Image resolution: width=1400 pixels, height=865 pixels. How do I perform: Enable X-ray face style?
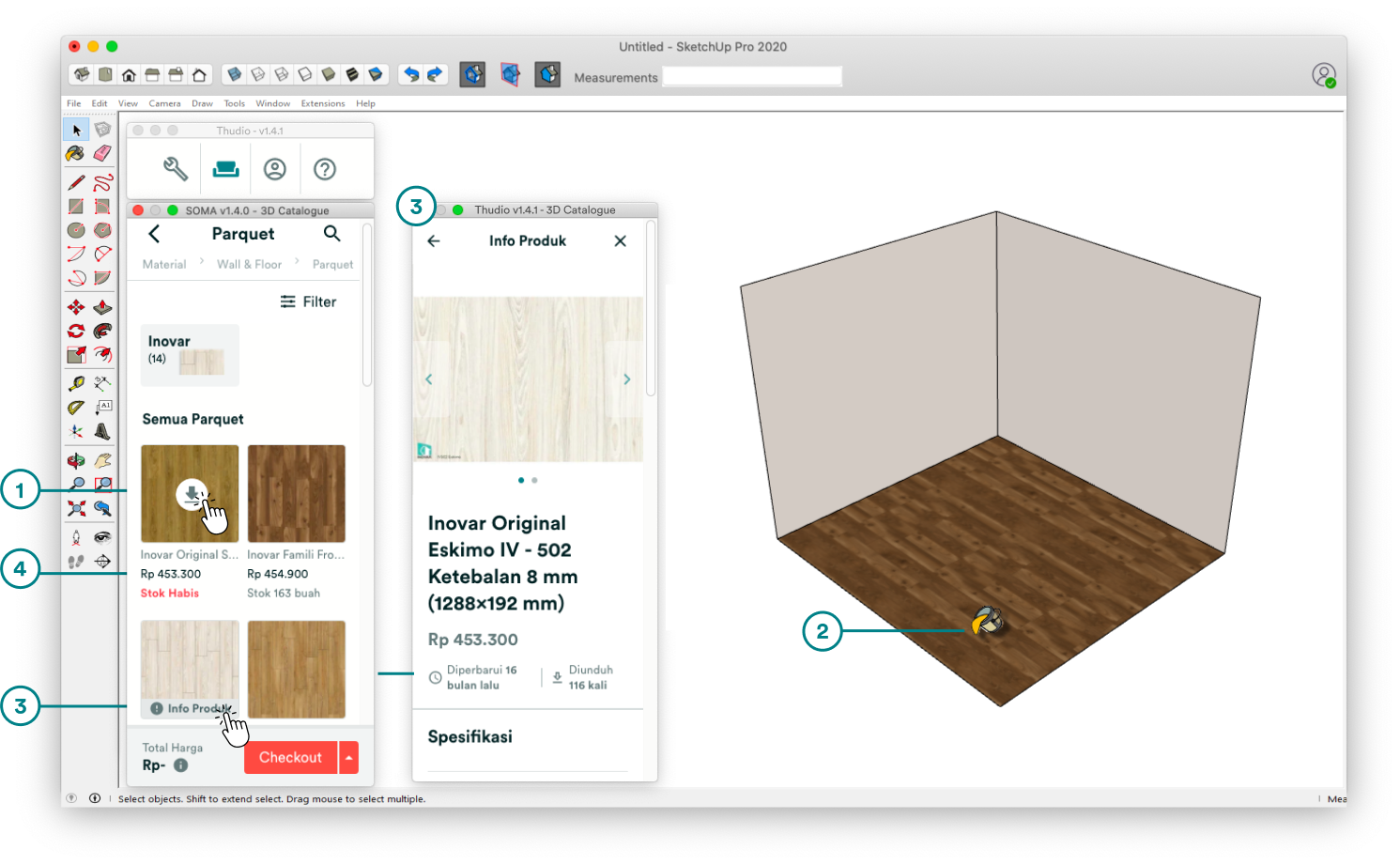coord(235,74)
